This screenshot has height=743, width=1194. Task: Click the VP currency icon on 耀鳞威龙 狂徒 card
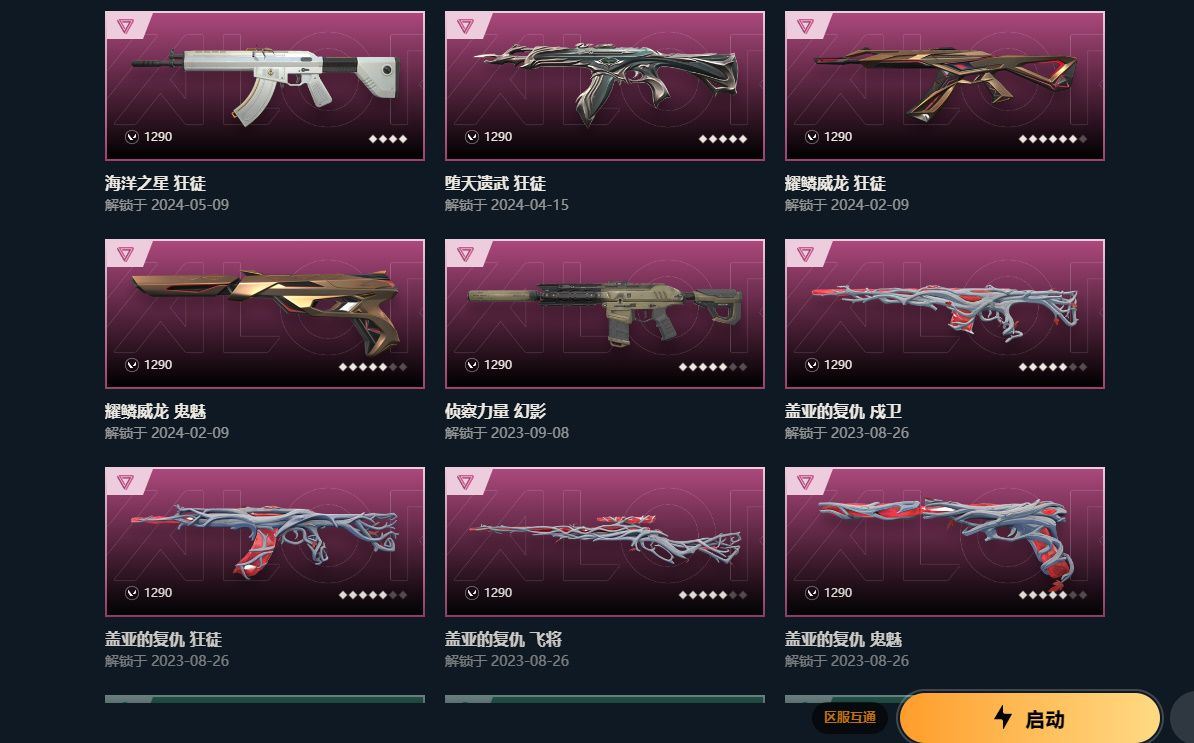coord(812,137)
